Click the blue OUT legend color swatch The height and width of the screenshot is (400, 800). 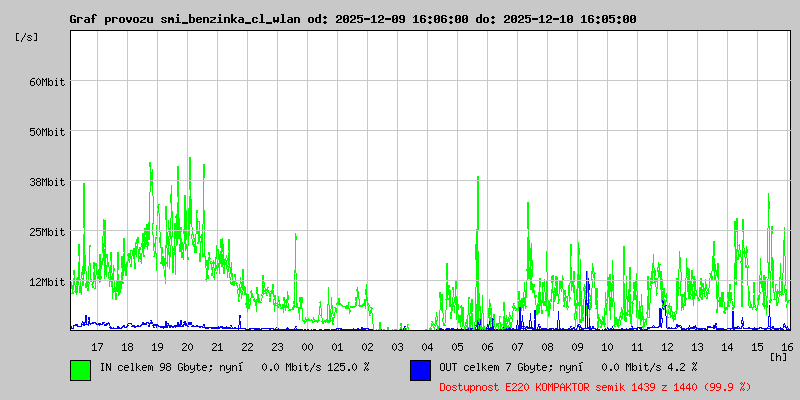(420, 370)
